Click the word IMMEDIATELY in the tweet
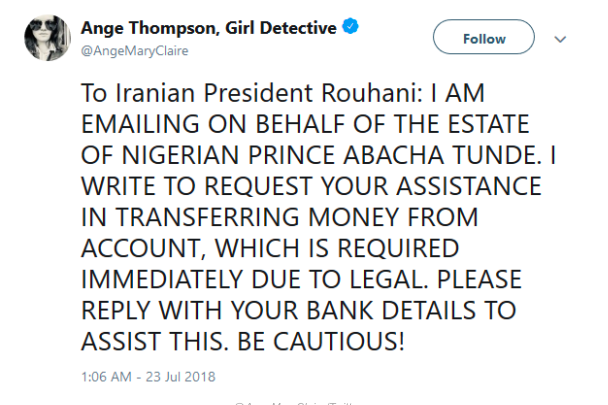Viewport: 608px width, 405px height. click(162, 280)
